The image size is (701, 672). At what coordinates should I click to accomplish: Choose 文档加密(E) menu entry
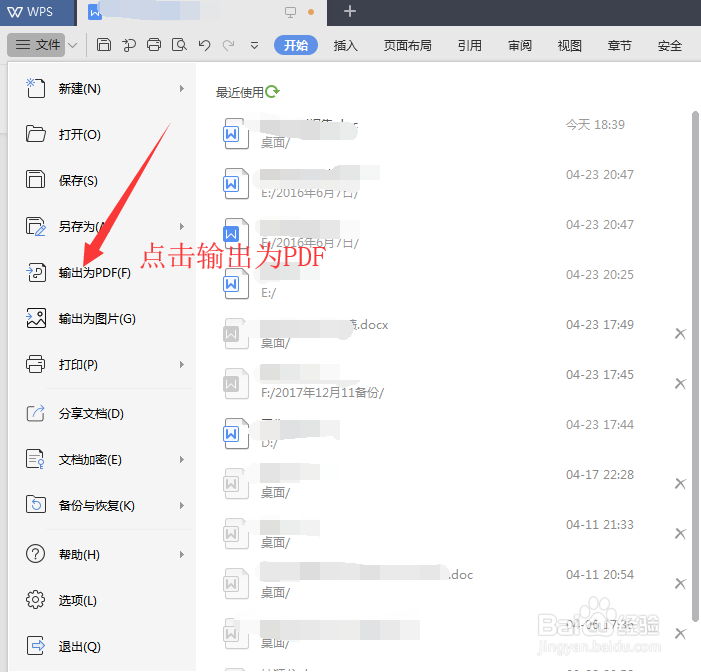pos(102,459)
